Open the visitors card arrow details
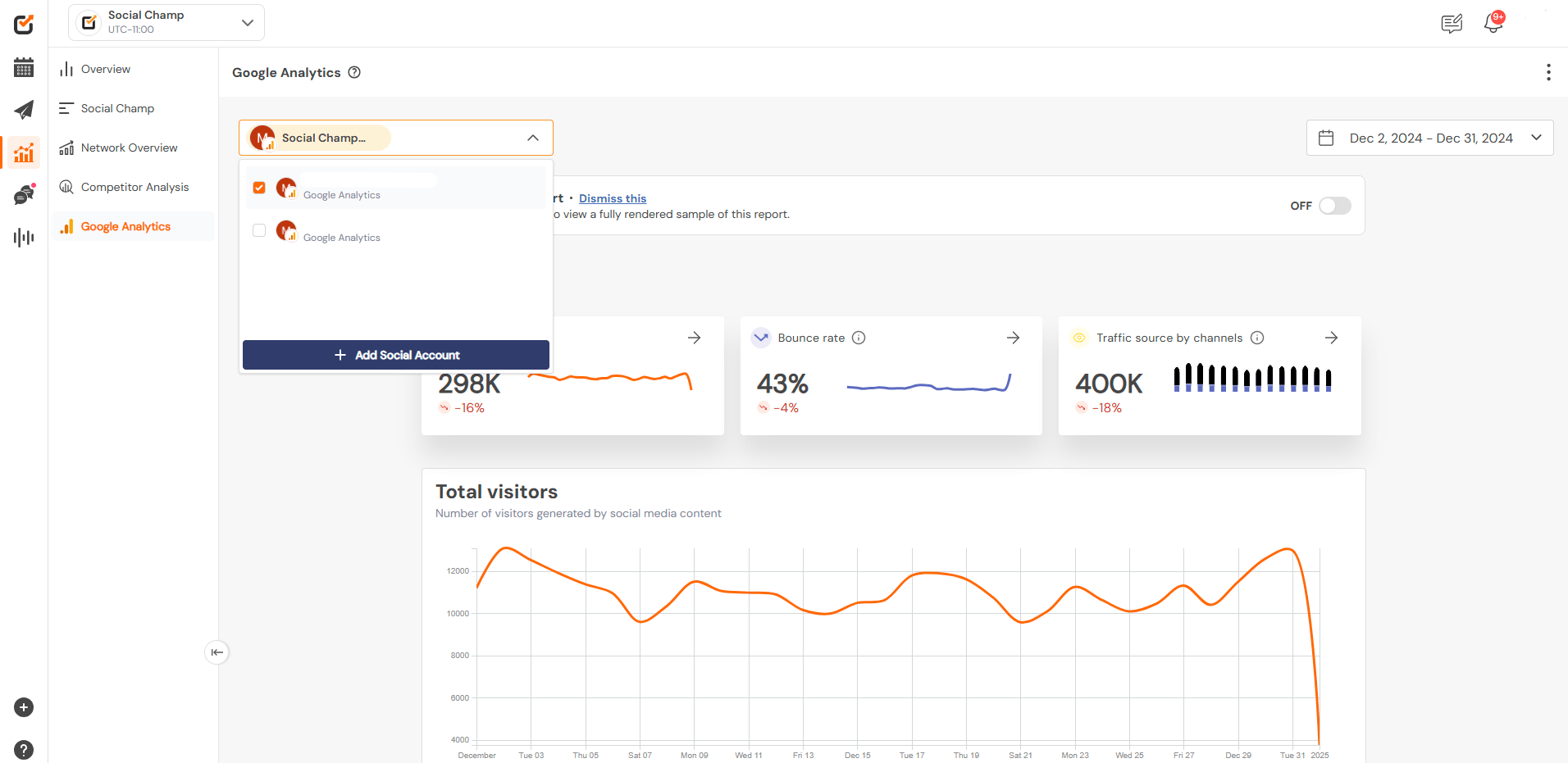 coord(694,338)
